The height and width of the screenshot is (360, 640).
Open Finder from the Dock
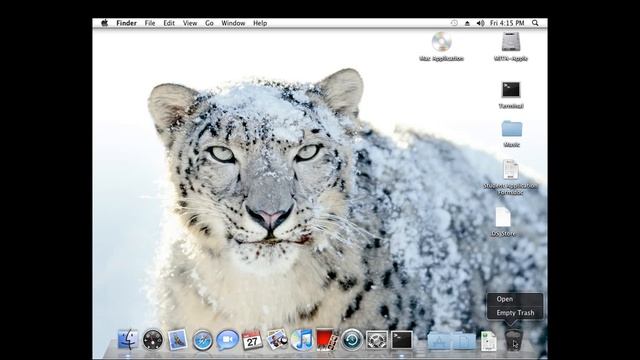pos(128,339)
